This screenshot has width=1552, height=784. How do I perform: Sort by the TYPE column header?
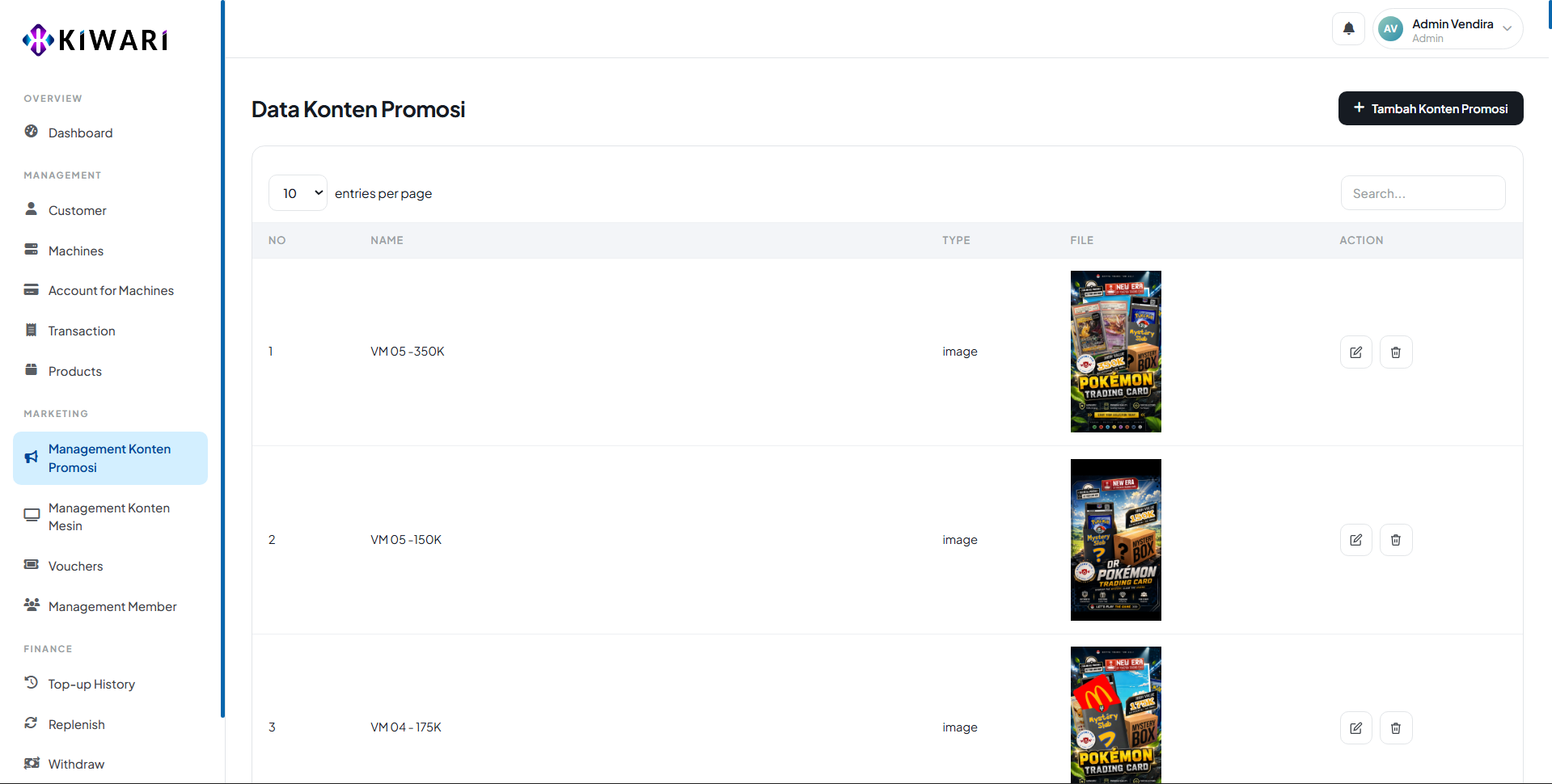pos(956,240)
